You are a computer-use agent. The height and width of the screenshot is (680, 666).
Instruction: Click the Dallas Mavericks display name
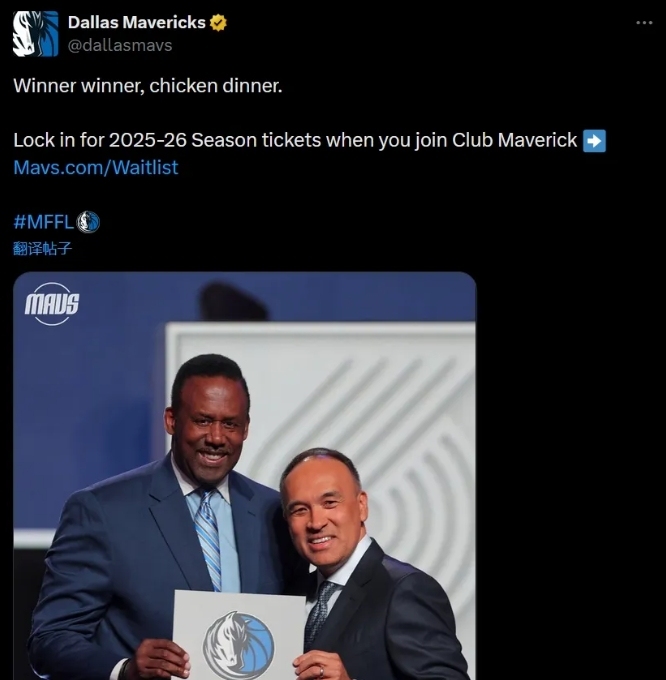(136, 22)
